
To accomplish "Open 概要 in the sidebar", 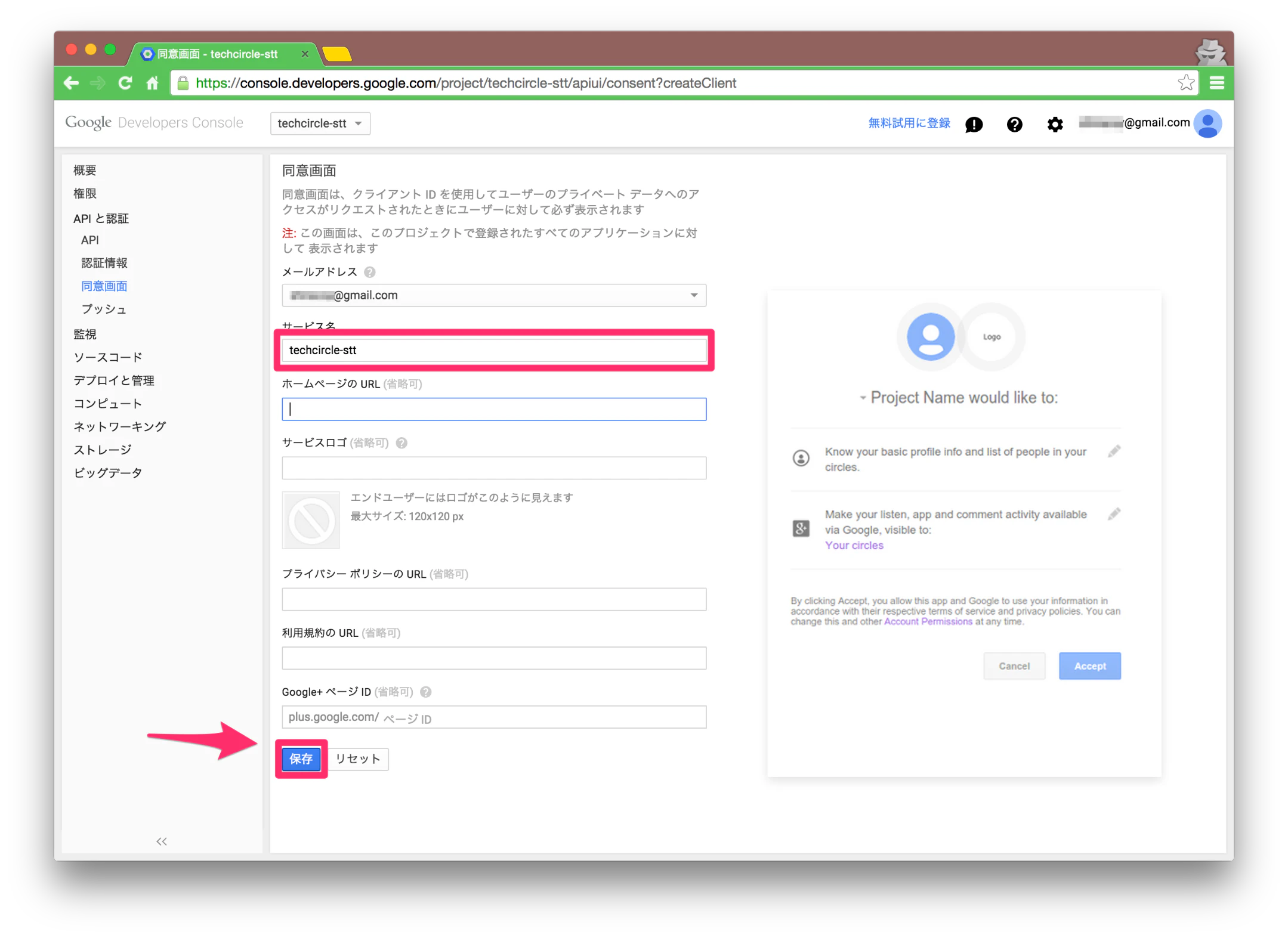I will point(85,170).
